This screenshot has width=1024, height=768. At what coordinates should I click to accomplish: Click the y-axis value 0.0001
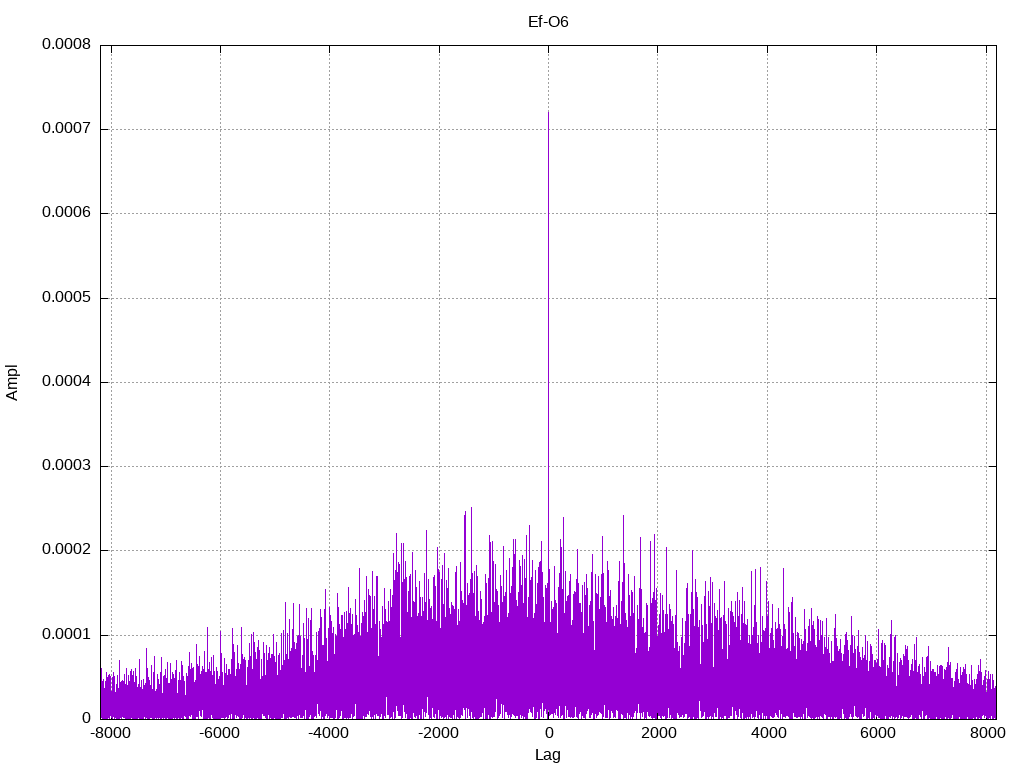point(67,635)
